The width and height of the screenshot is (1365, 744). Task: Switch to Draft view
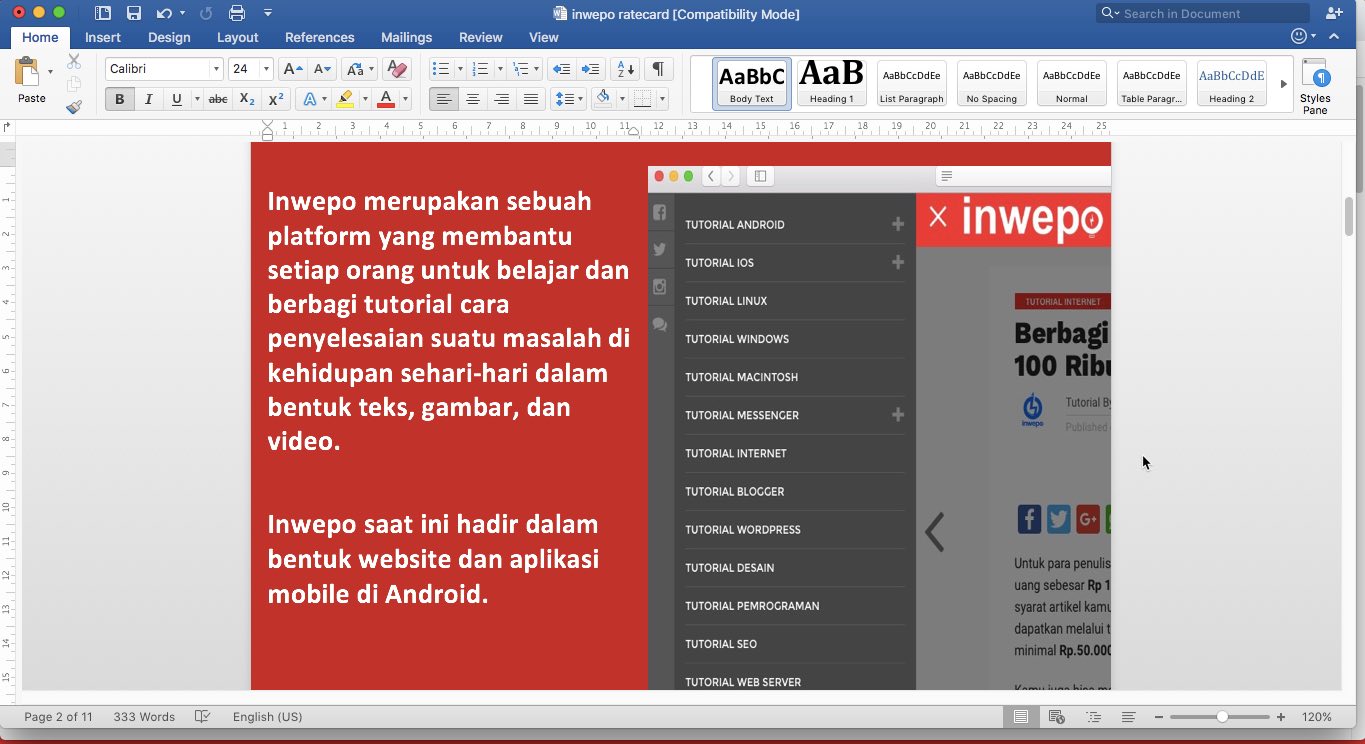point(1128,717)
